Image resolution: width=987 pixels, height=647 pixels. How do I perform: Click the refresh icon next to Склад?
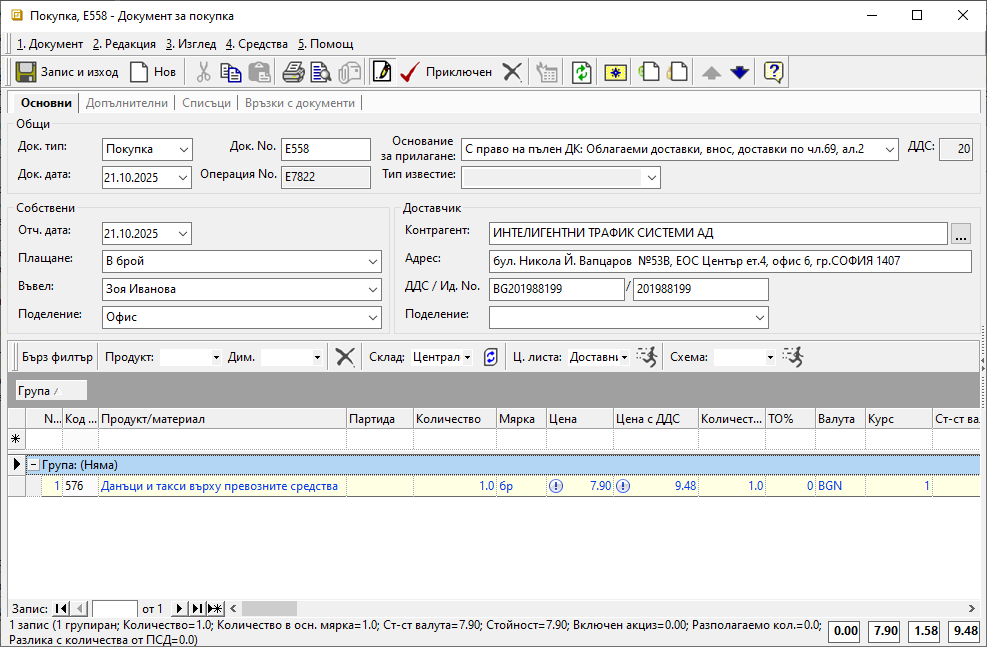point(490,357)
